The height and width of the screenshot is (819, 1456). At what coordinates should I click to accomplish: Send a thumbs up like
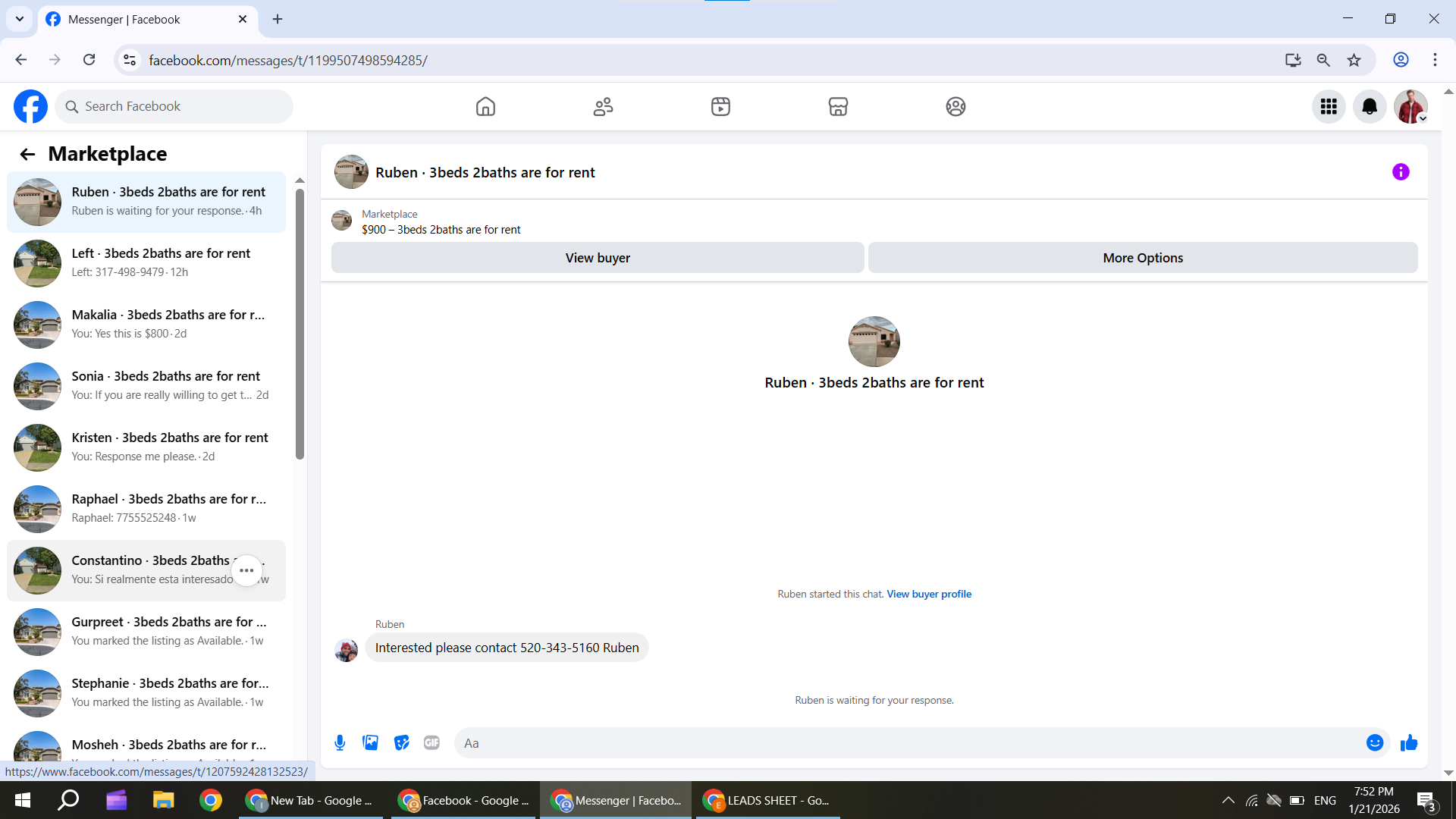click(x=1409, y=743)
